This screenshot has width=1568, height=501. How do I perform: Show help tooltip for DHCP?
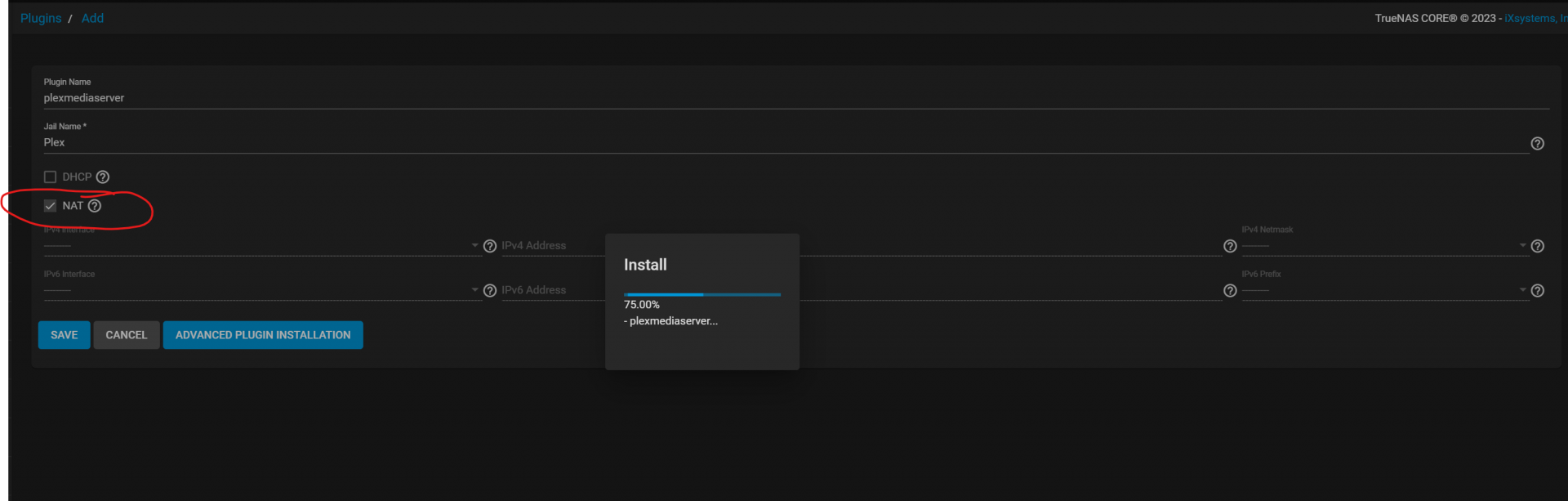103,177
